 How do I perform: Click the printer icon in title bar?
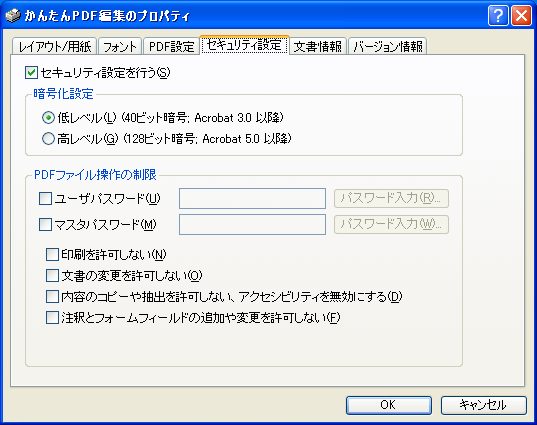[13, 15]
